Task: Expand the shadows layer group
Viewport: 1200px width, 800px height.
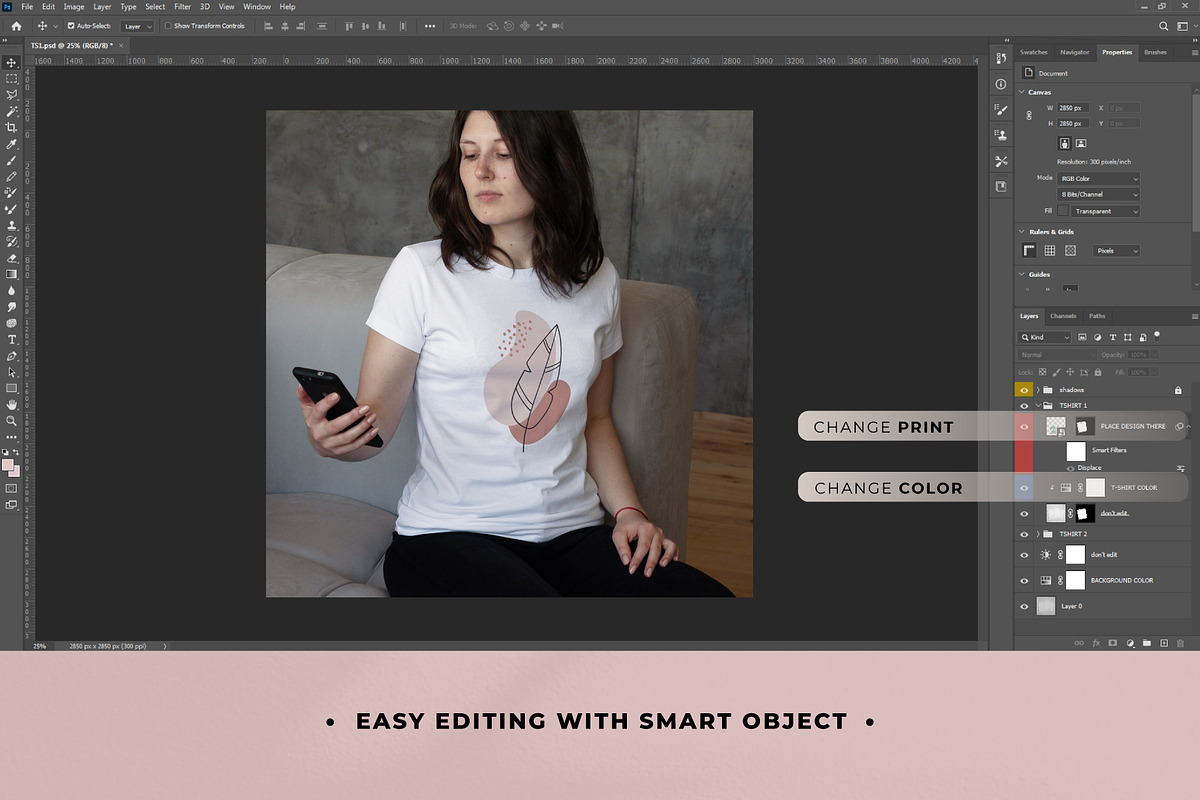Action: 1038,390
